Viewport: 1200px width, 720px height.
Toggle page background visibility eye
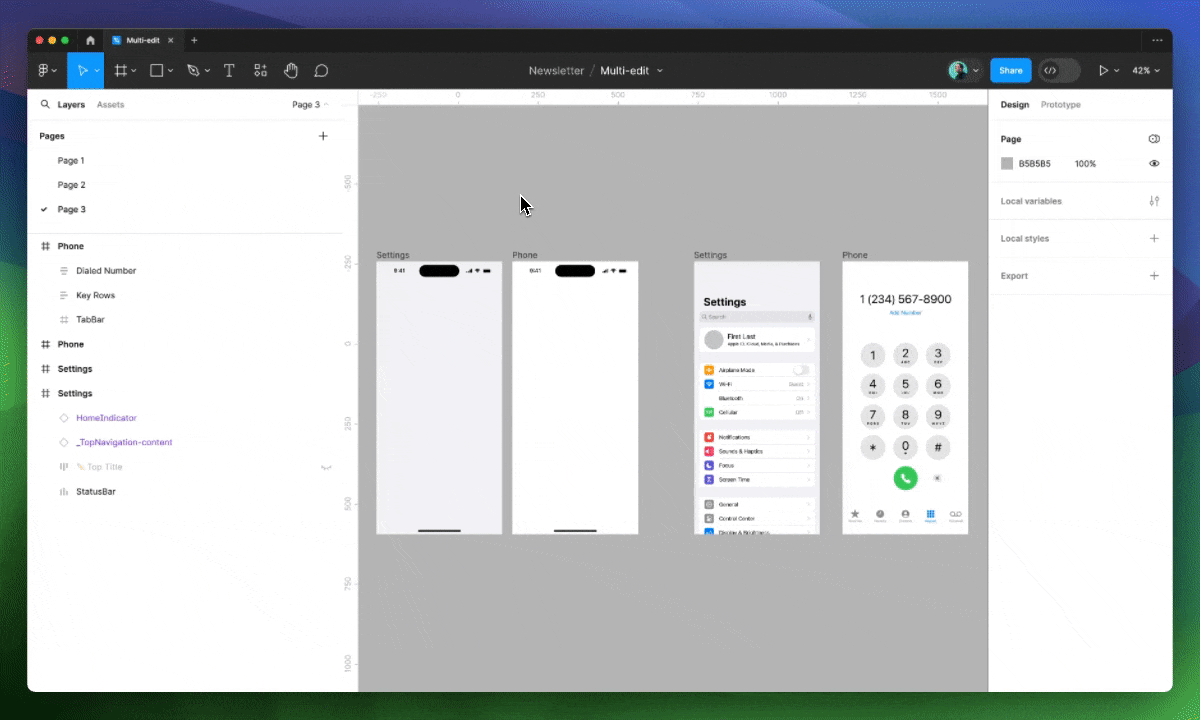point(1154,163)
